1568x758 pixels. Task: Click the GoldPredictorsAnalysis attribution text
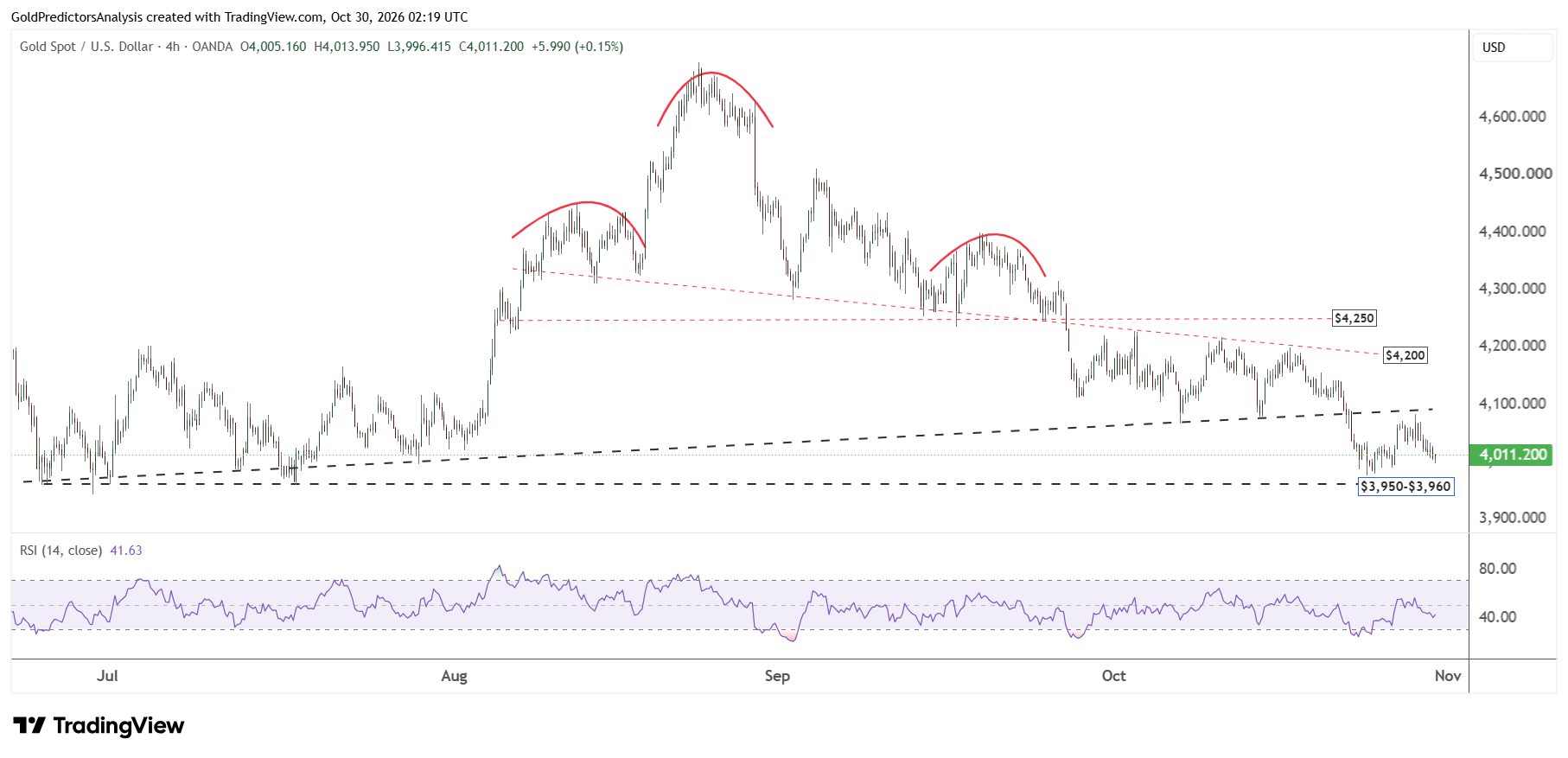[x=239, y=17]
